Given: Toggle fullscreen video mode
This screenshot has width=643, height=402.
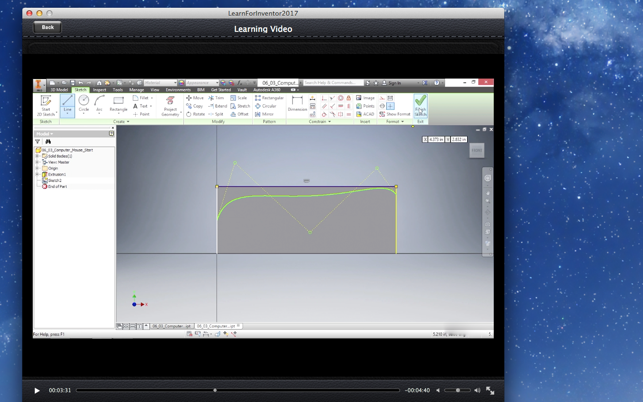Looking at the screenshot, I should 490,391.
